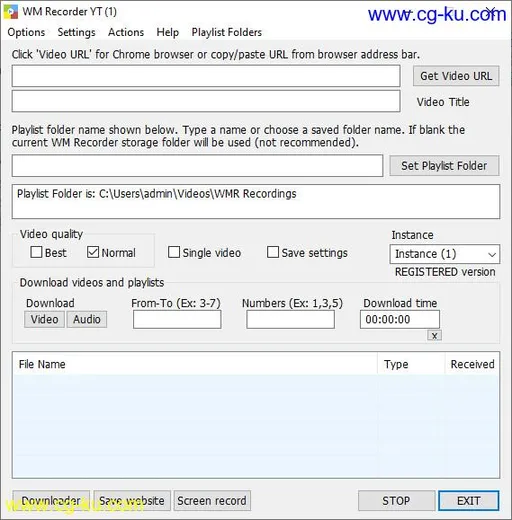Enable Best video quality checkbox
Screen dimensions: 512x520
click(36, 252)
